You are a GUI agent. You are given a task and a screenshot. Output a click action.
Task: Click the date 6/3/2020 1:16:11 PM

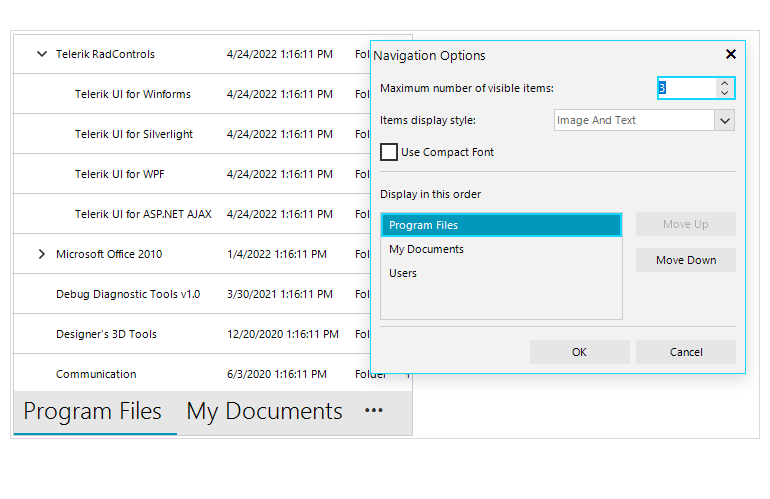pyautogui.click(x=276, y=374)
